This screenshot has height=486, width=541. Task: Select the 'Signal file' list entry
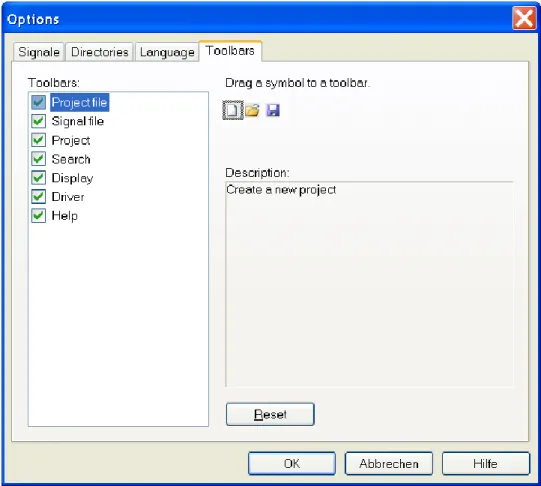coord(78,121)
